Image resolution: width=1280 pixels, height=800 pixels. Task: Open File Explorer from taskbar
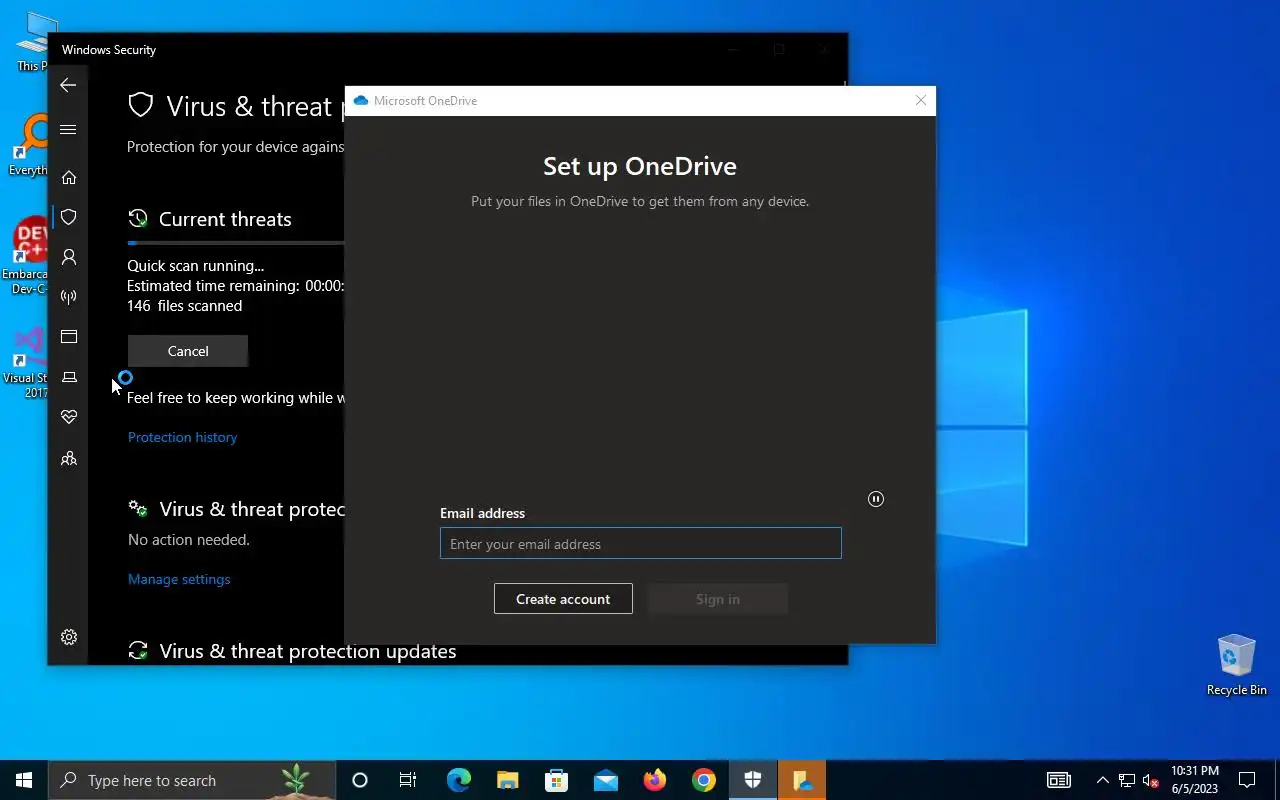click(508, 780)
